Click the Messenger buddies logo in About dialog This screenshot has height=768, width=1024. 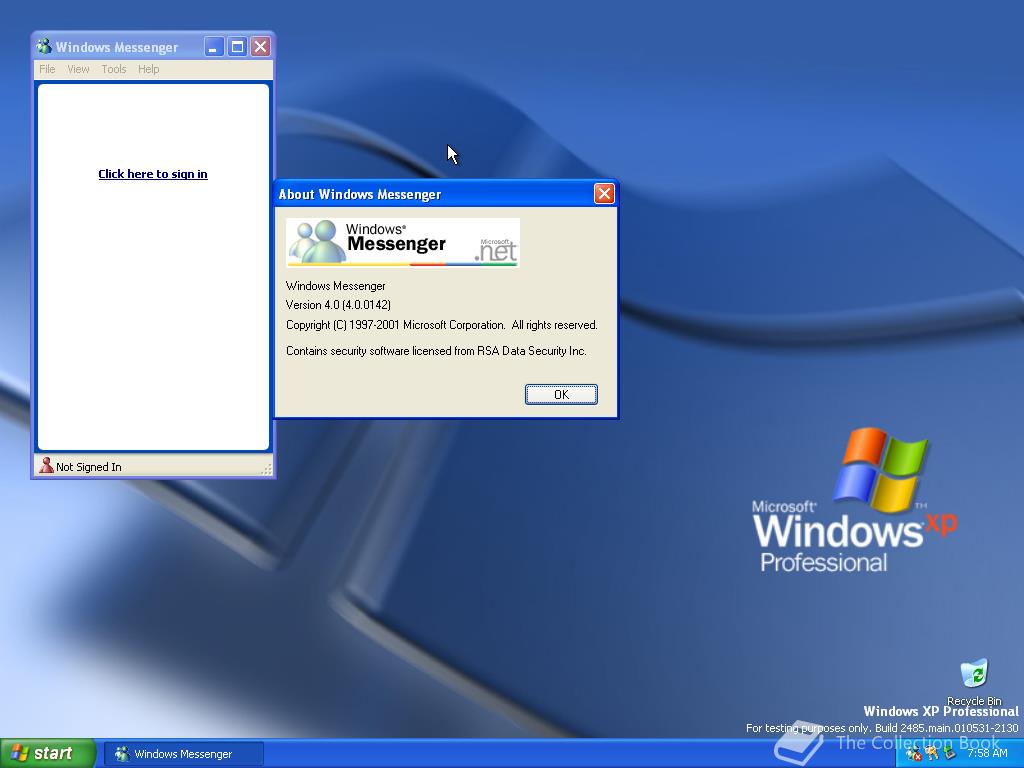(318, 242)
